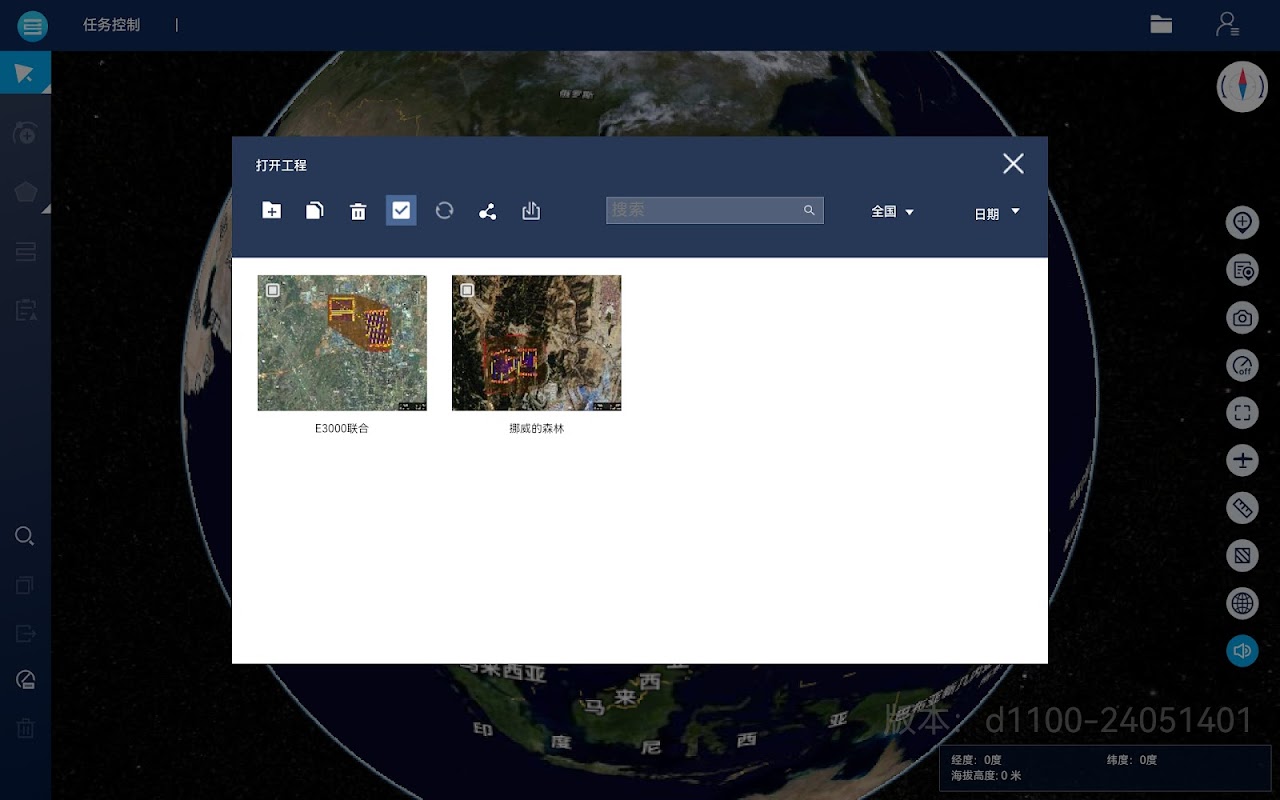Click the magnifier search icon in left sidebar
This screenshot has height=800, width=1280.
click(x=25, y=536)
